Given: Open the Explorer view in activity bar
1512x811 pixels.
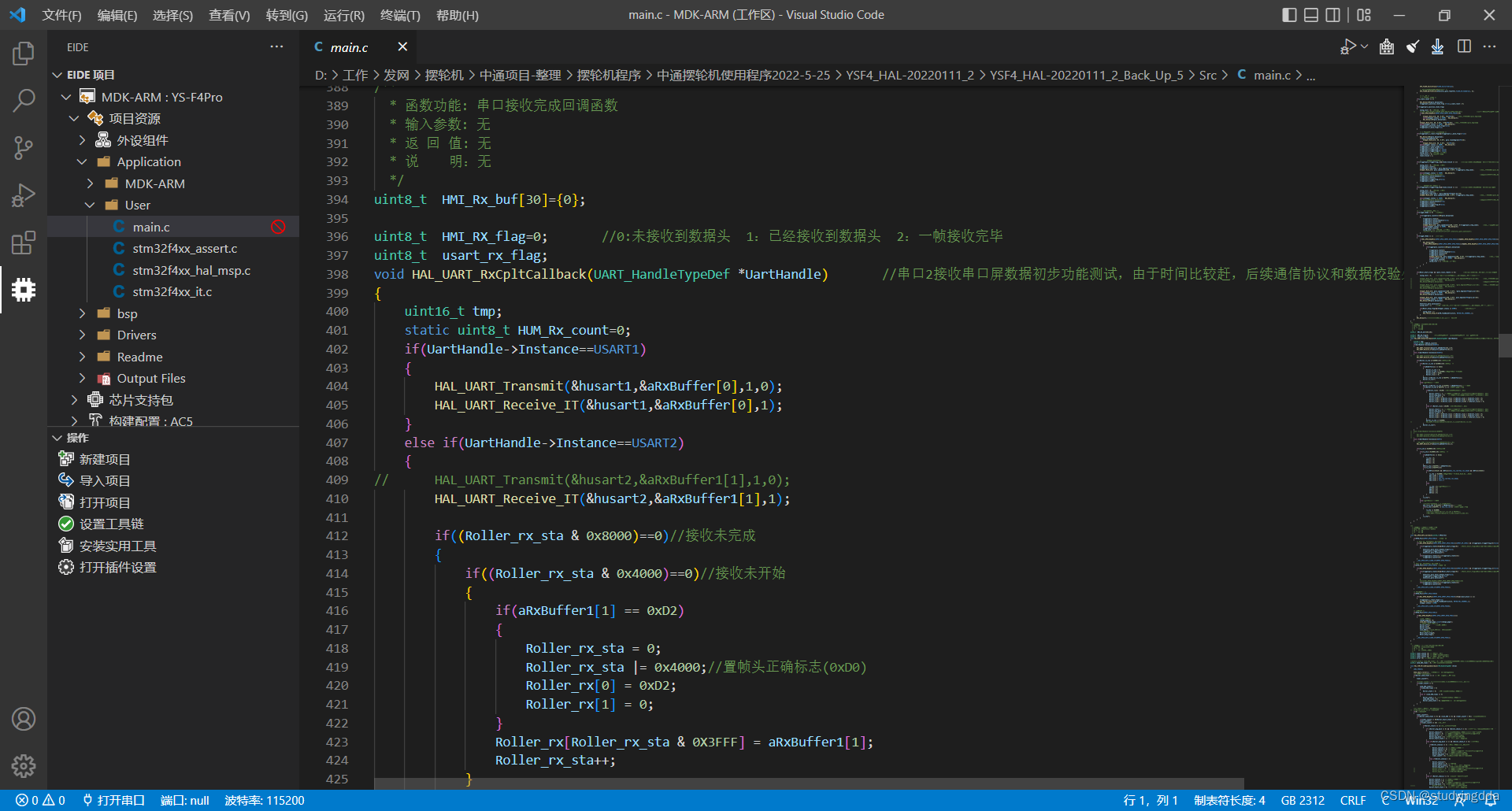Looking at the screenshot, I should click(x=24, y=54).
